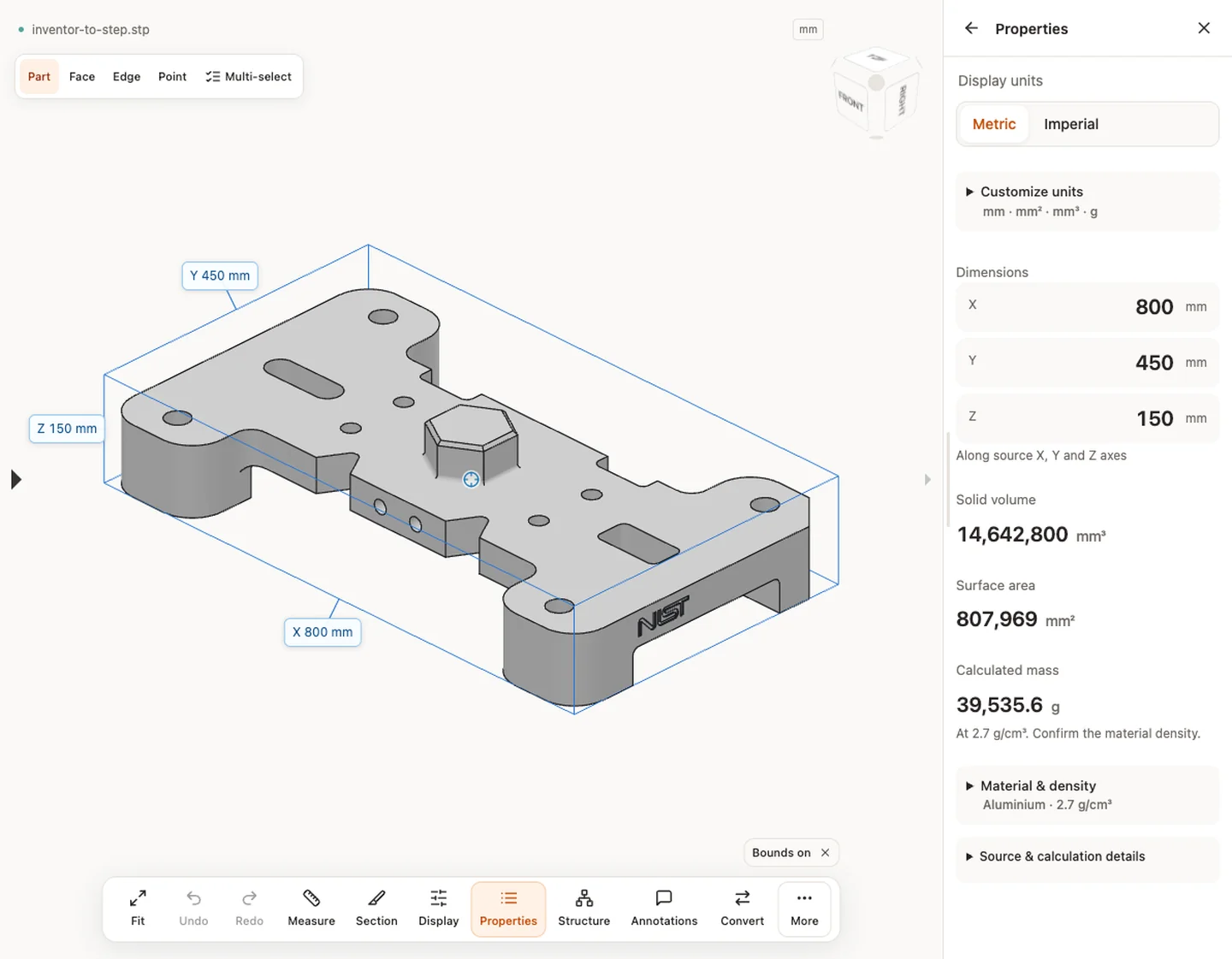
Task: Click the calculated mass value 39,535.6
Action: click(x=999, y=705)
